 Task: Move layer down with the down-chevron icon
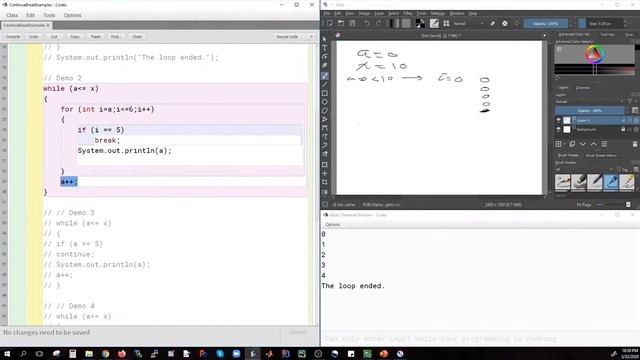tap(583, 144)
